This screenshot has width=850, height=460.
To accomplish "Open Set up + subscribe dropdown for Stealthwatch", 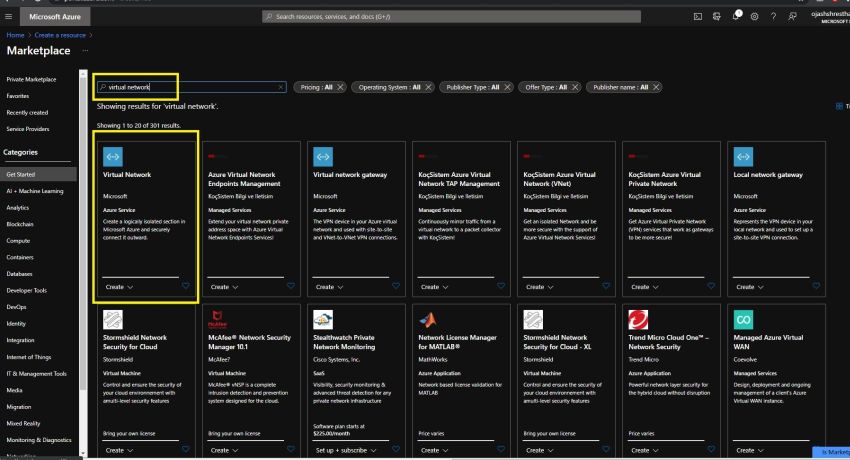I will pos(346,450).
